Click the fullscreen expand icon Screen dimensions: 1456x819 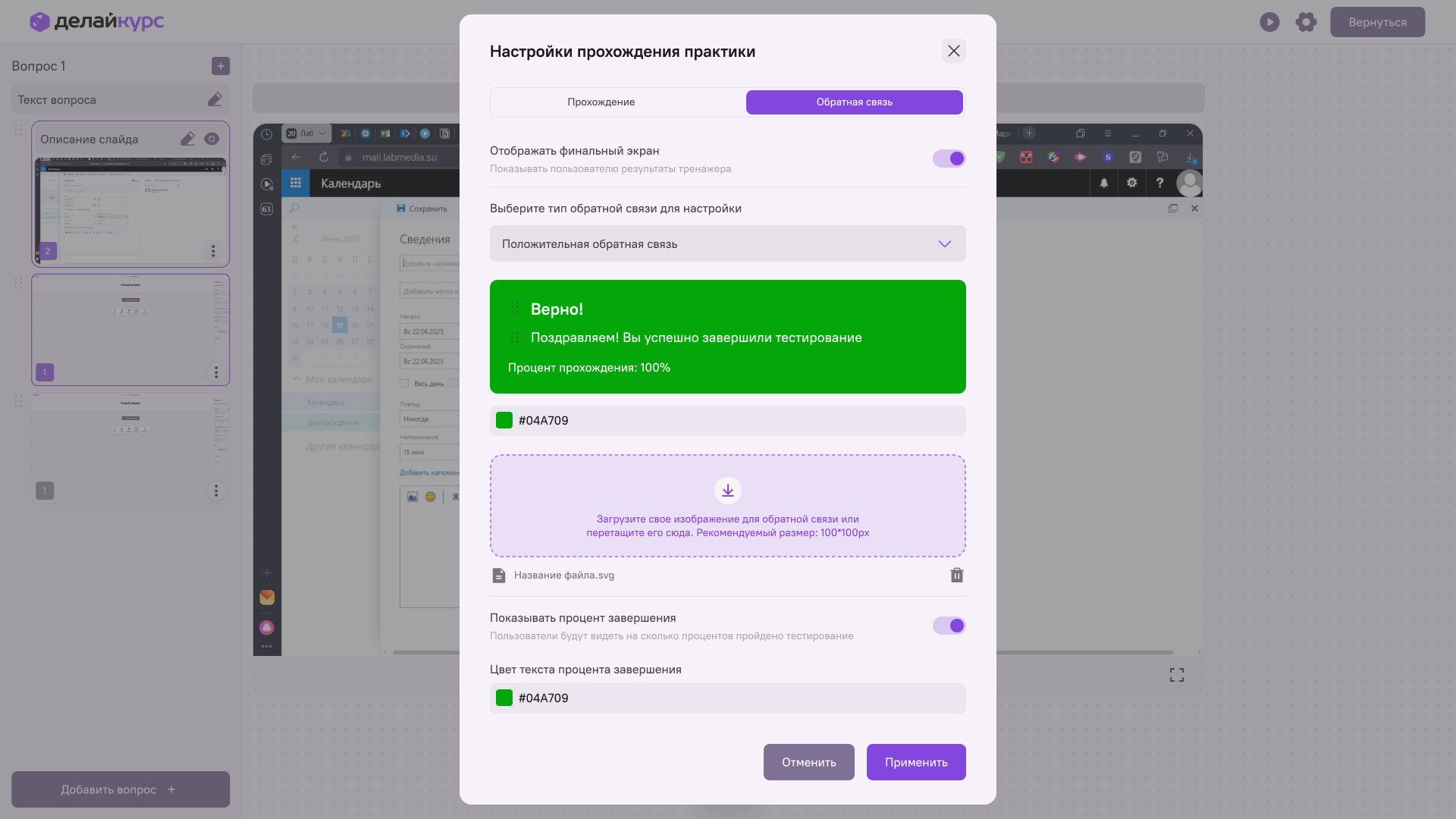(1176, 675)
